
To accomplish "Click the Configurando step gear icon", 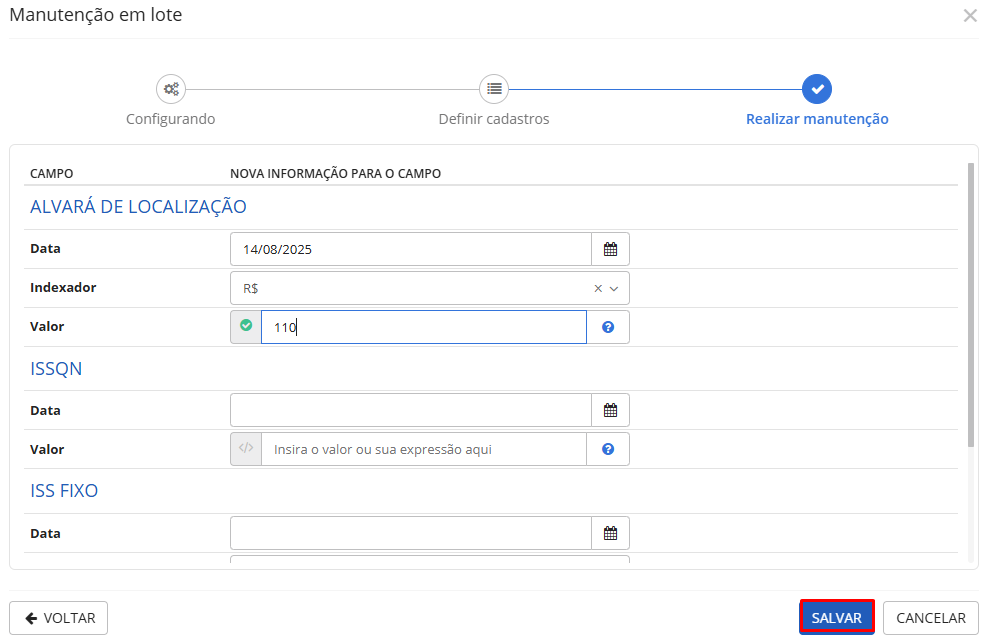I will [171, 89].
